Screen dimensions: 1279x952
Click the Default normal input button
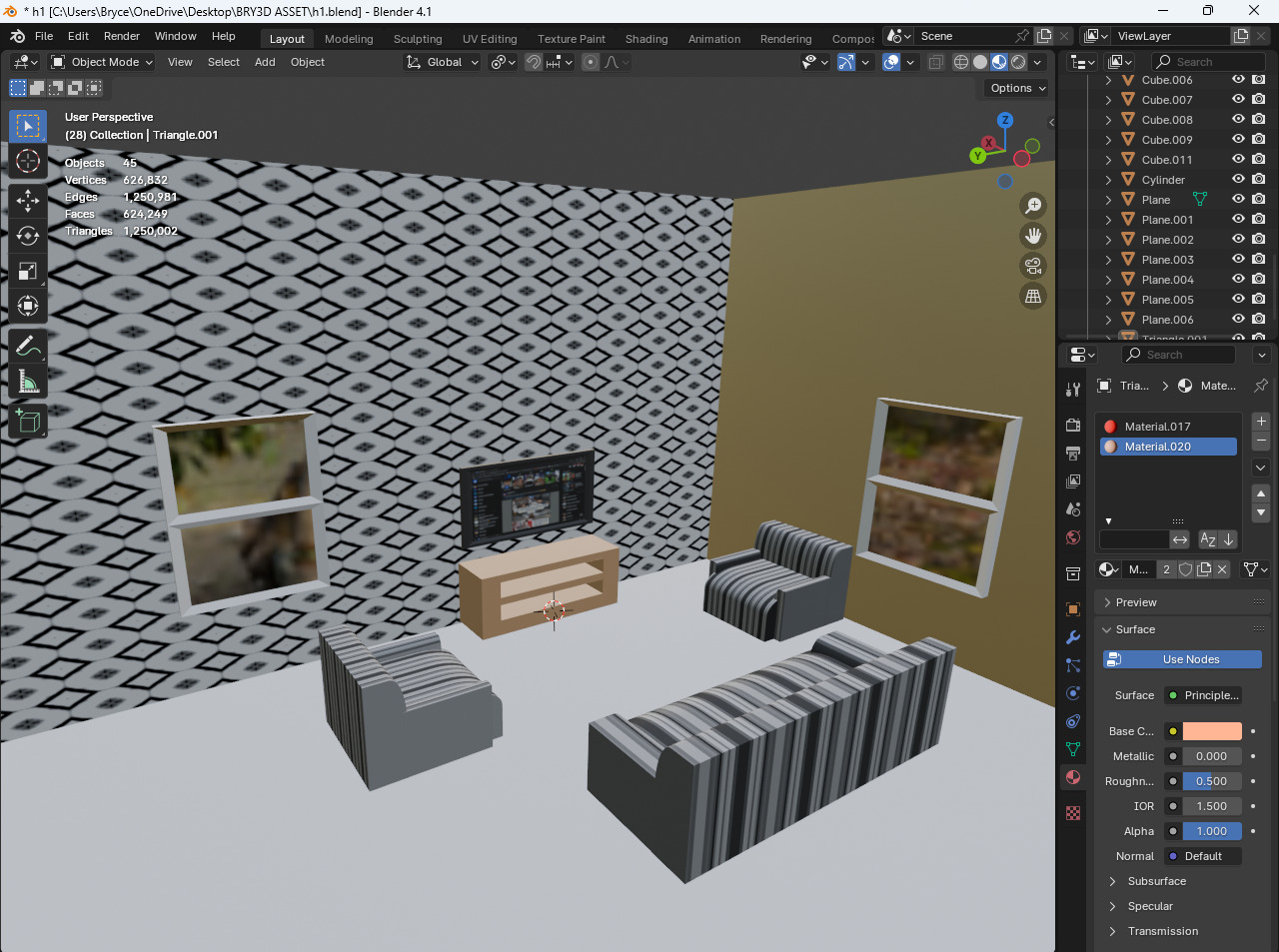tap(1203, 856)
